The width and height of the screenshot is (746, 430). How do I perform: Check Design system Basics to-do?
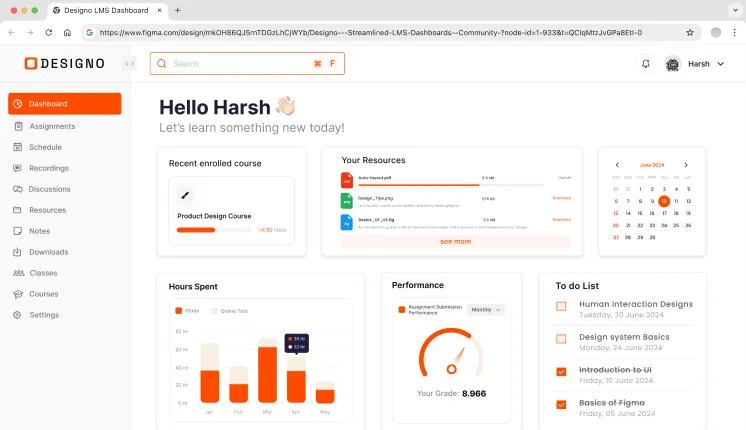point(561,339)
